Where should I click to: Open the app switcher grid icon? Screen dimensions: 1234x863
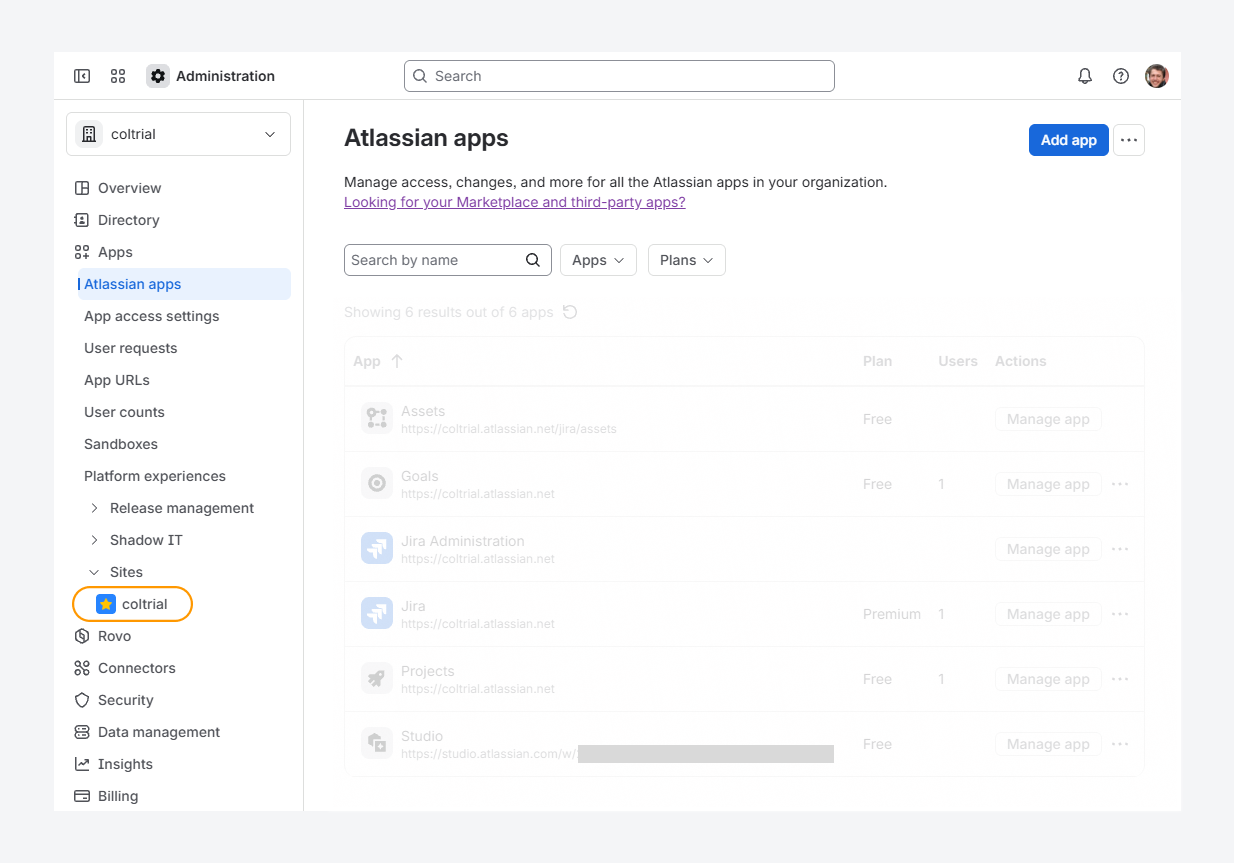[x=118, y=76]
